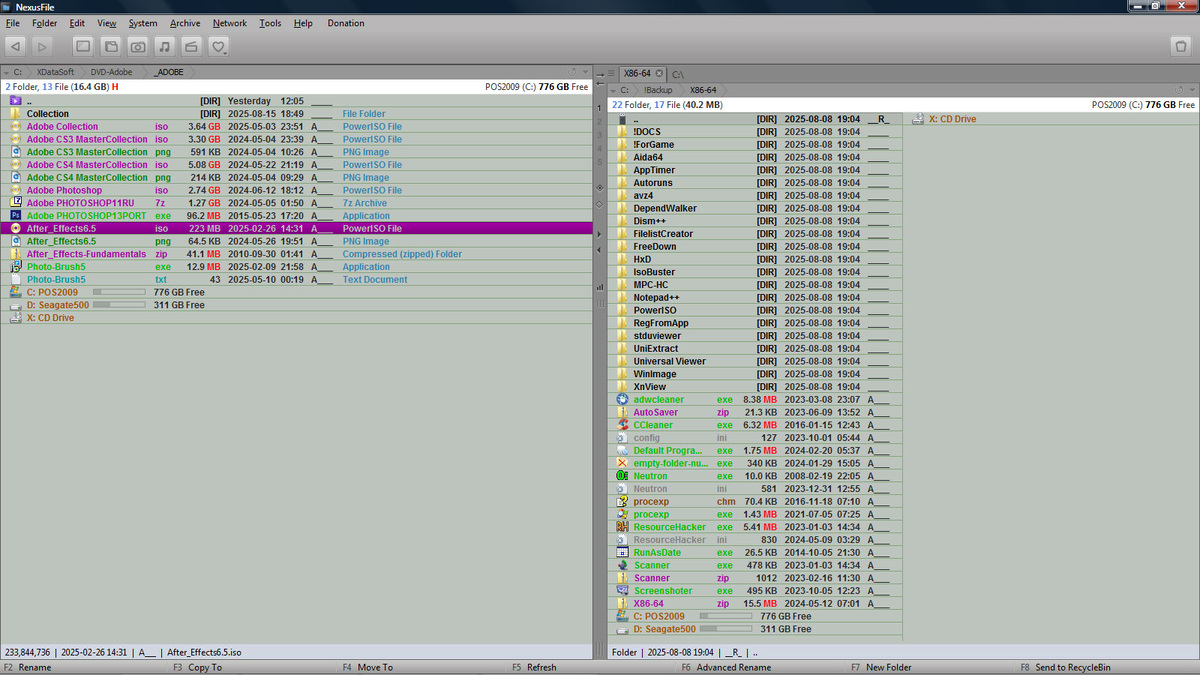Select the After_Effects6.5 iso row
This screenshot has height=675, width=1200.
point(296,229)
